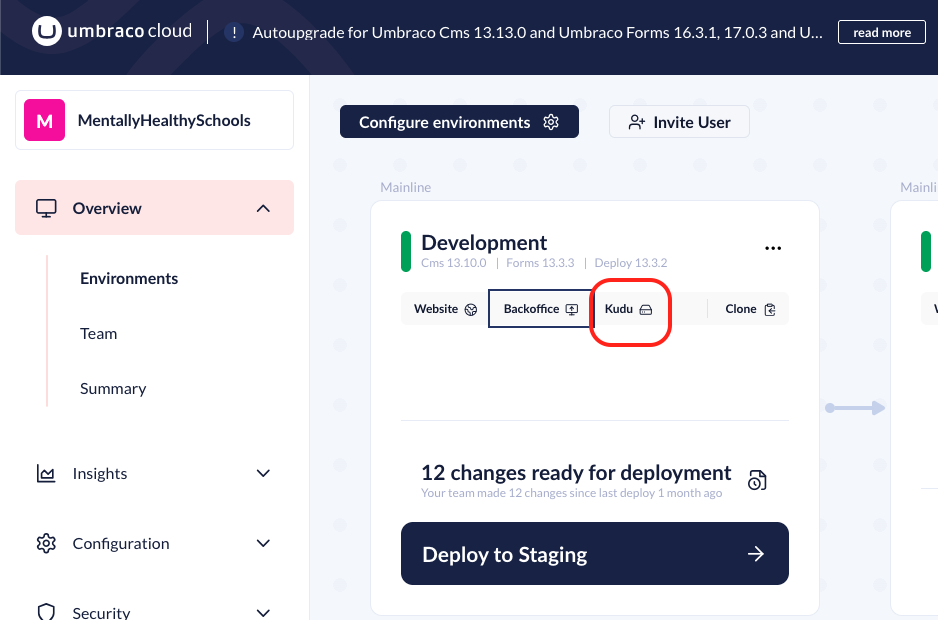938x620 pixels.
Task: Click the Configure environments button
Action: (459, 122)
